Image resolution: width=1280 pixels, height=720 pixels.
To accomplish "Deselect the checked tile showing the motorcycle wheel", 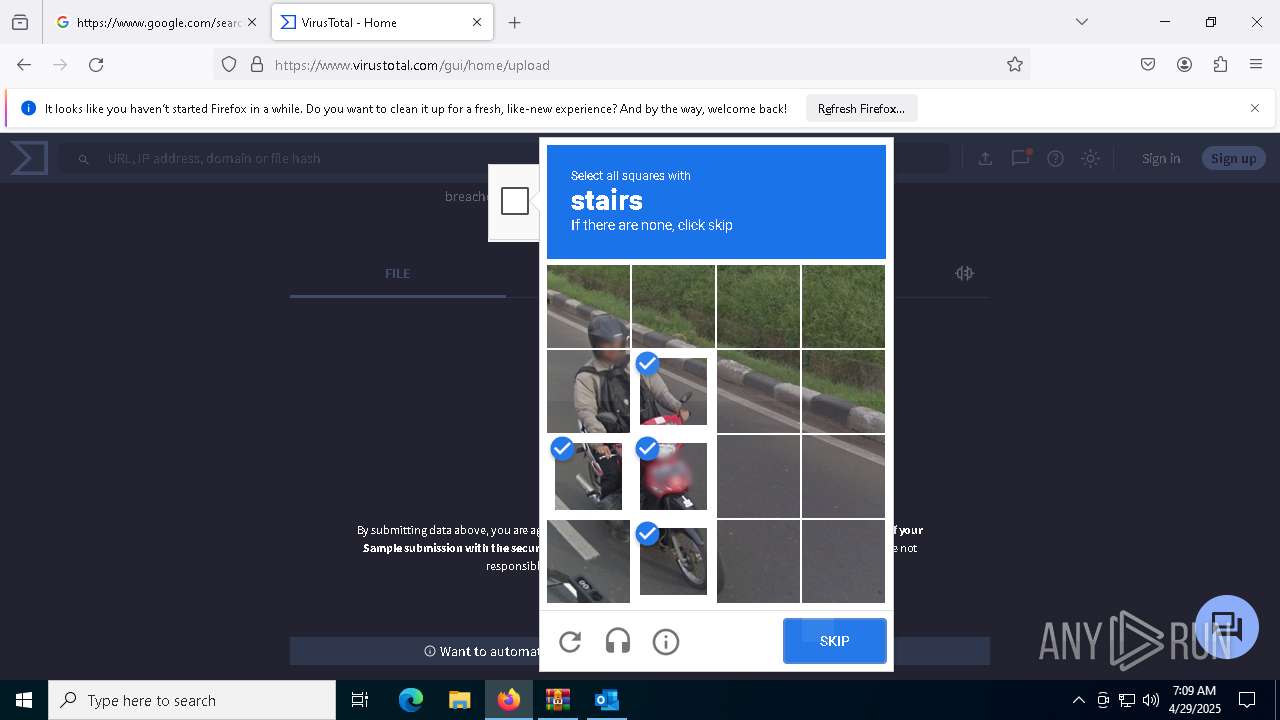I will [x=673, y=561].
